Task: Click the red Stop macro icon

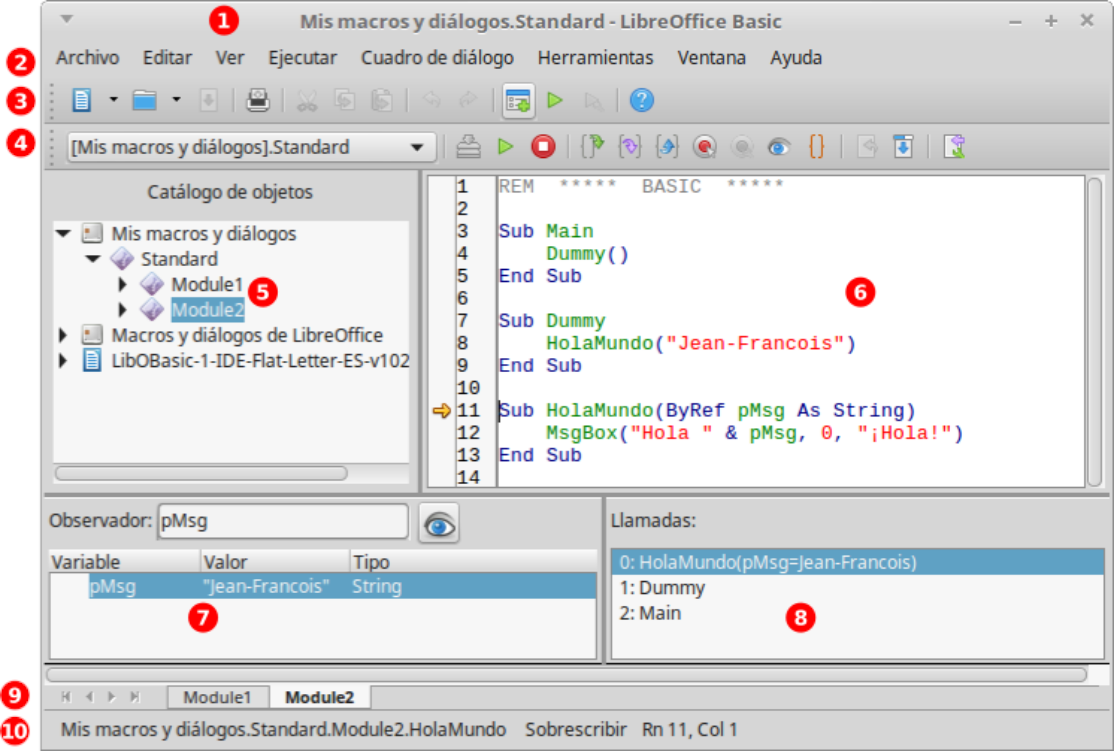Action: (543, 147)
